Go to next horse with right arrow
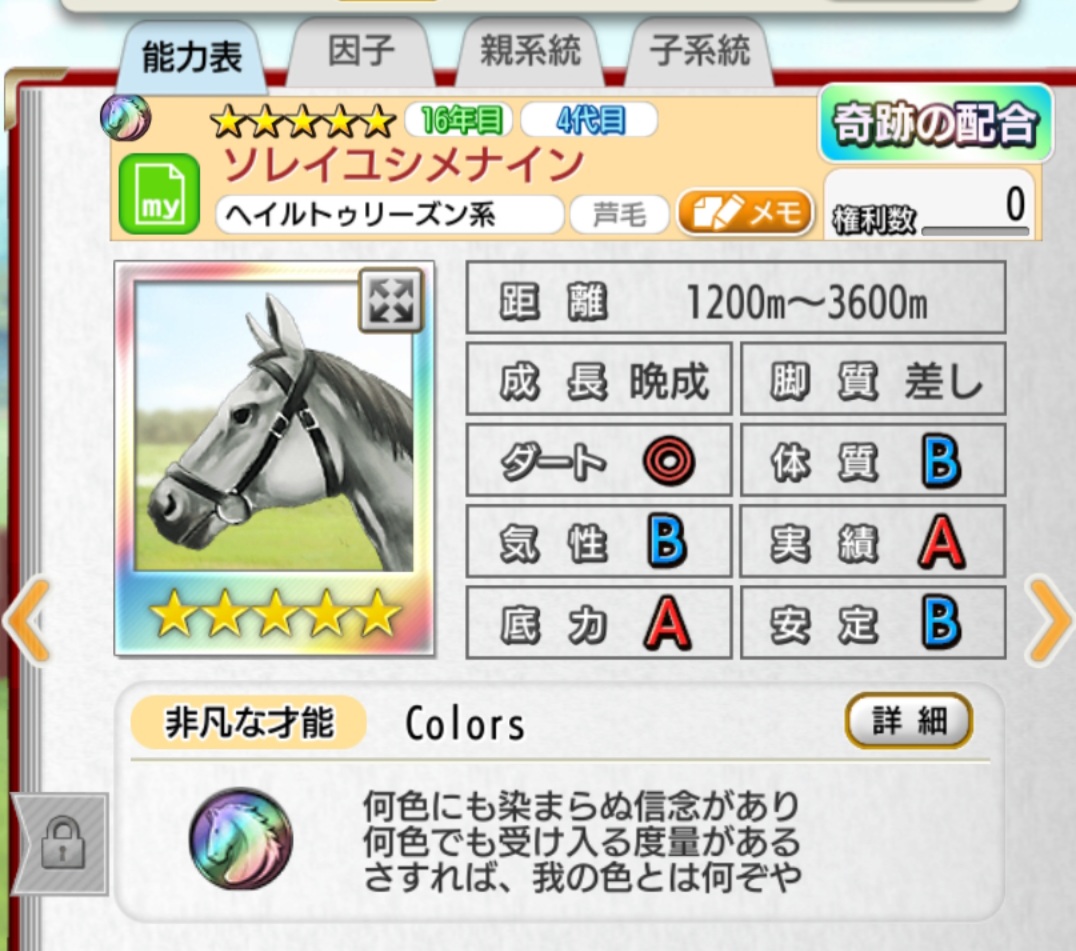The width and height of the screenshot is (1076, 951). click(1049, 621)
